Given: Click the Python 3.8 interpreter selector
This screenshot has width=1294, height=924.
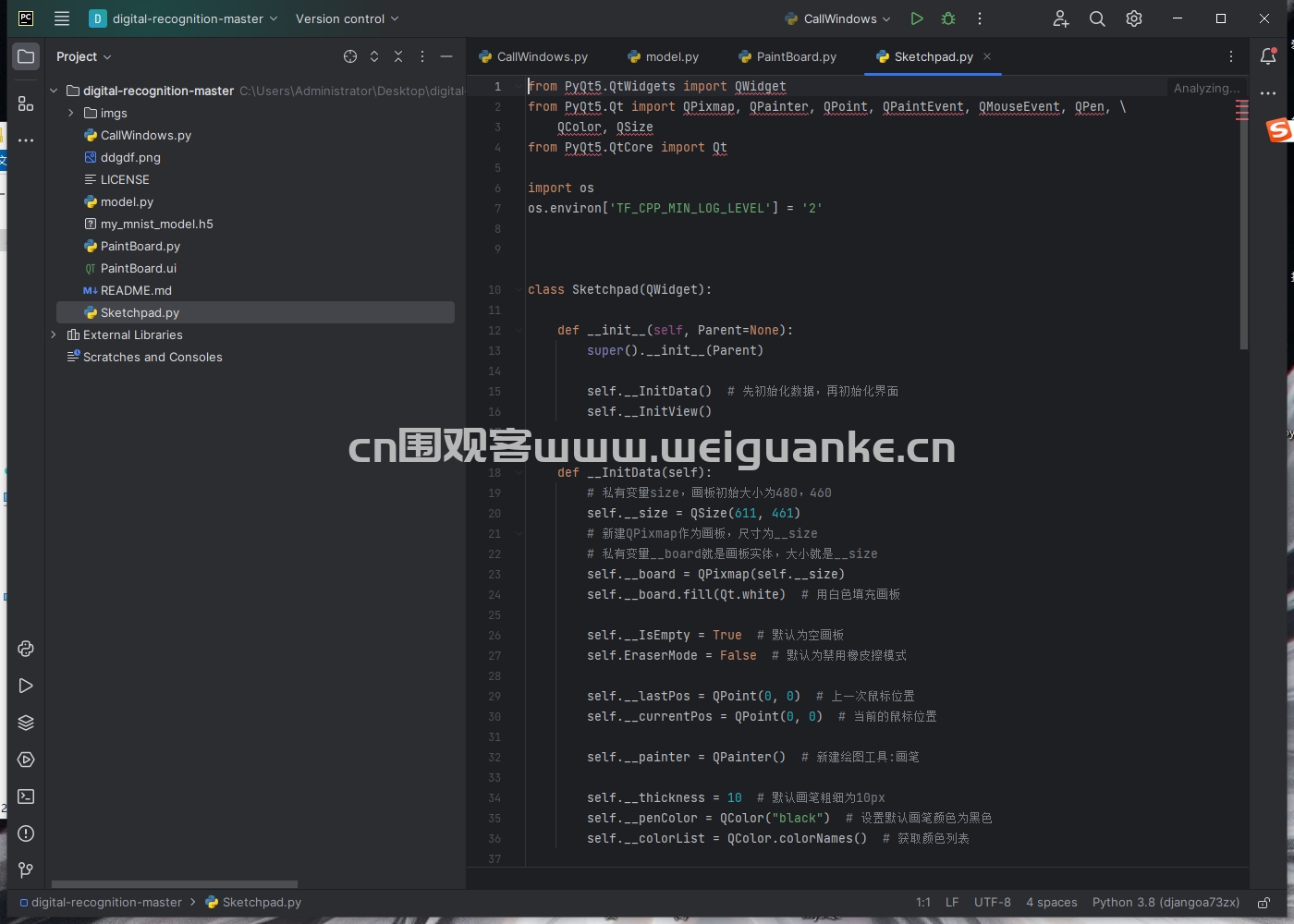Looking at the screenshot, I should click(1166, 903).
